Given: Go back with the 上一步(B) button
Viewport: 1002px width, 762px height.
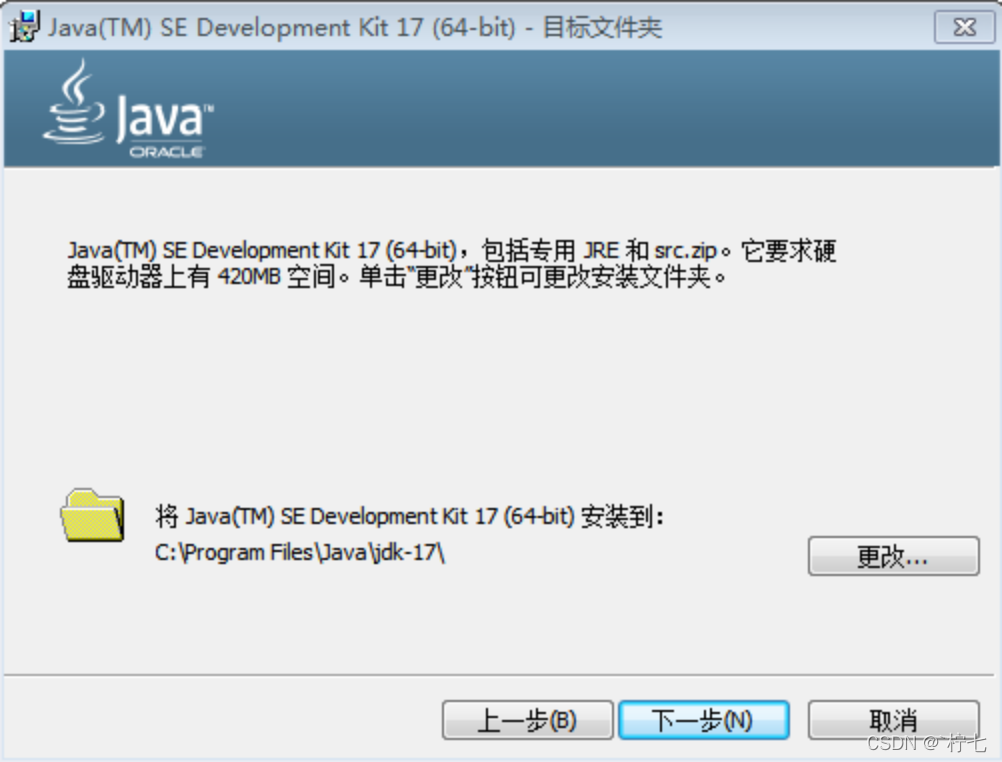Looking at the screenshot, I should pyautogui.click(x=528, y=720).
